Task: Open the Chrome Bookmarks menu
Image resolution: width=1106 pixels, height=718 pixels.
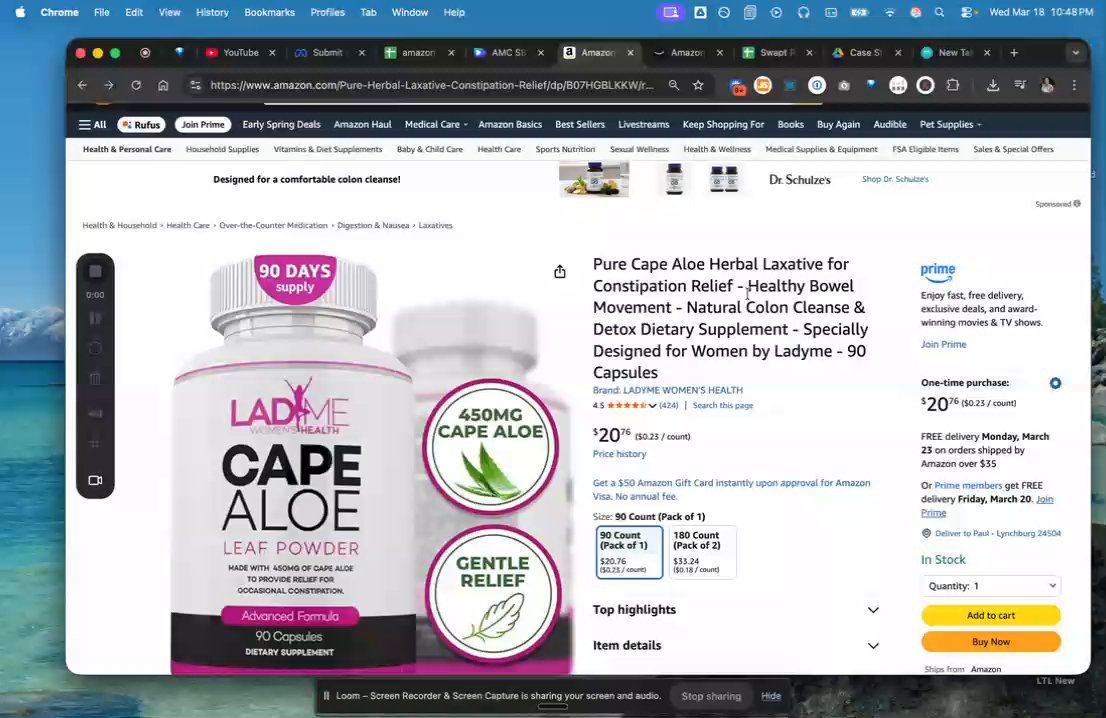Action: (x=269, y=12)
